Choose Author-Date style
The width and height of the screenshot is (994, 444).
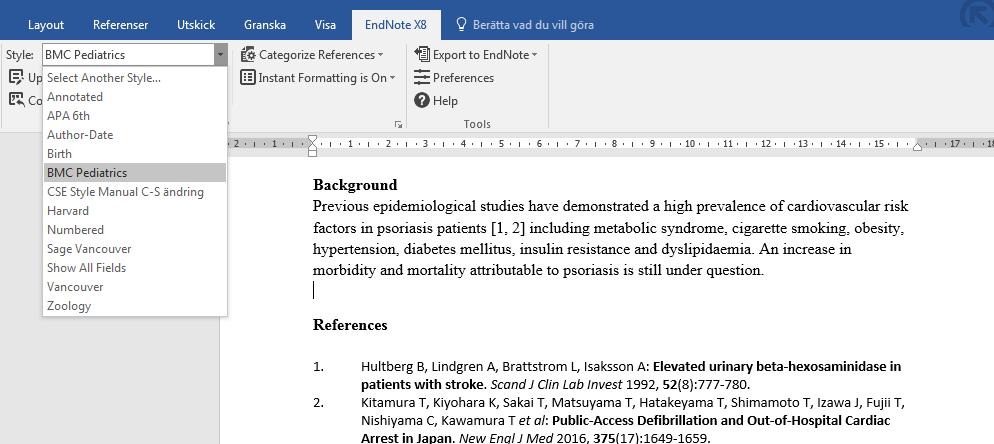135,135
